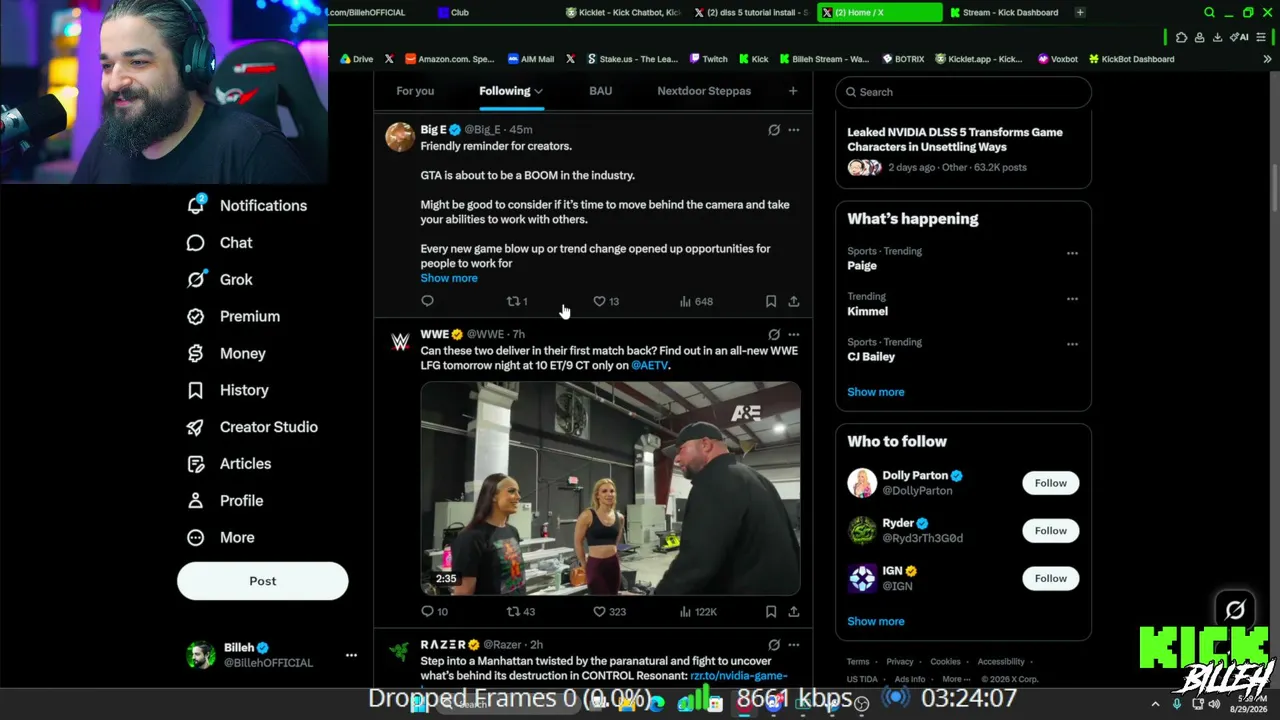1280x720 pixels.
Task: Open the Twitch bookmark
Action: click(x=708, y=59)
